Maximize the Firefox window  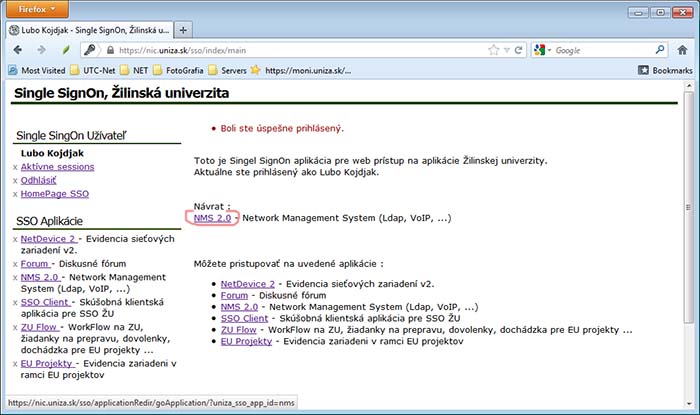click(660, 12)
